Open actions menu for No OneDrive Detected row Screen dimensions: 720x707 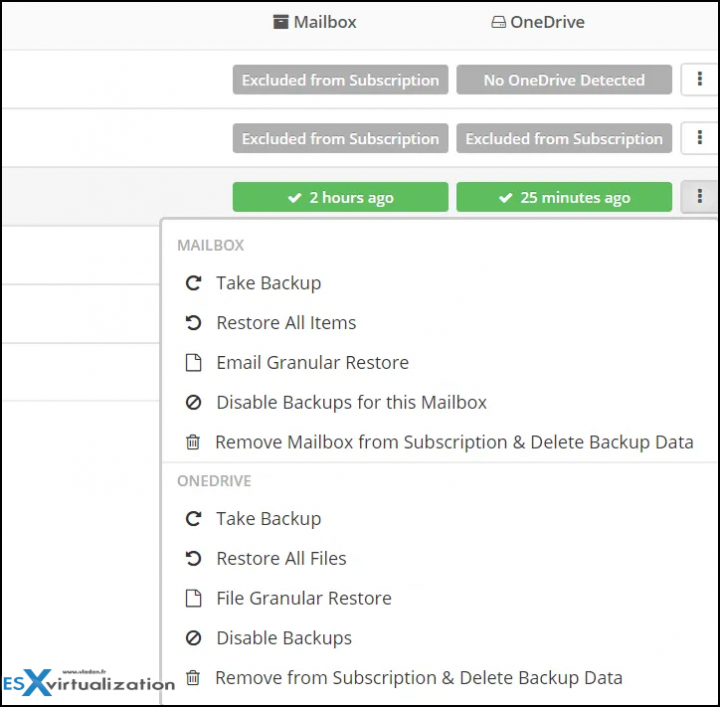699,79
